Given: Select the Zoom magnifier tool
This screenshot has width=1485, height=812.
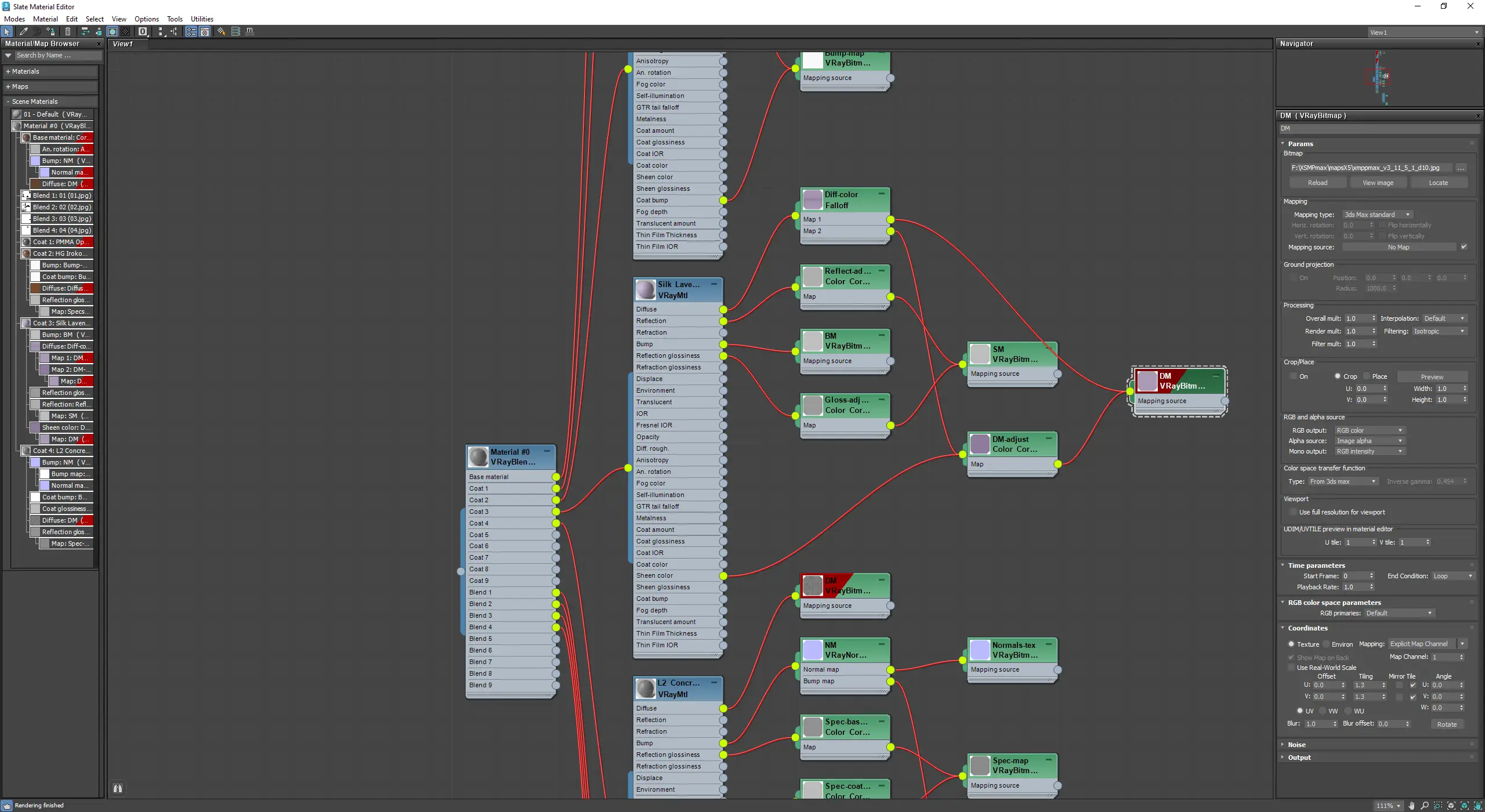Looking at the screenshot, I should [1424, 806].
